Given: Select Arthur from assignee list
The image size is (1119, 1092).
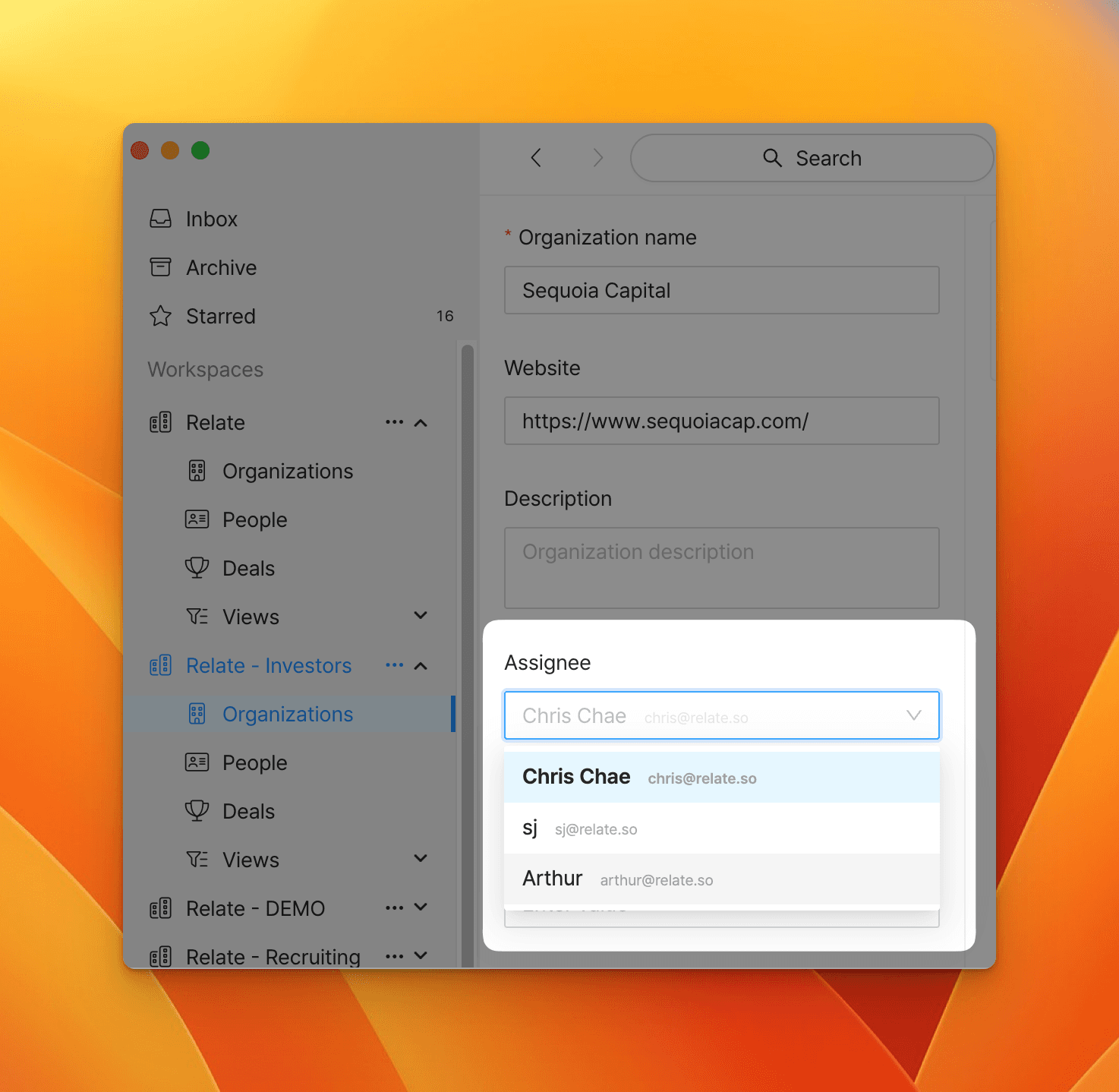Looking at the screenshot, I should 722,879.
